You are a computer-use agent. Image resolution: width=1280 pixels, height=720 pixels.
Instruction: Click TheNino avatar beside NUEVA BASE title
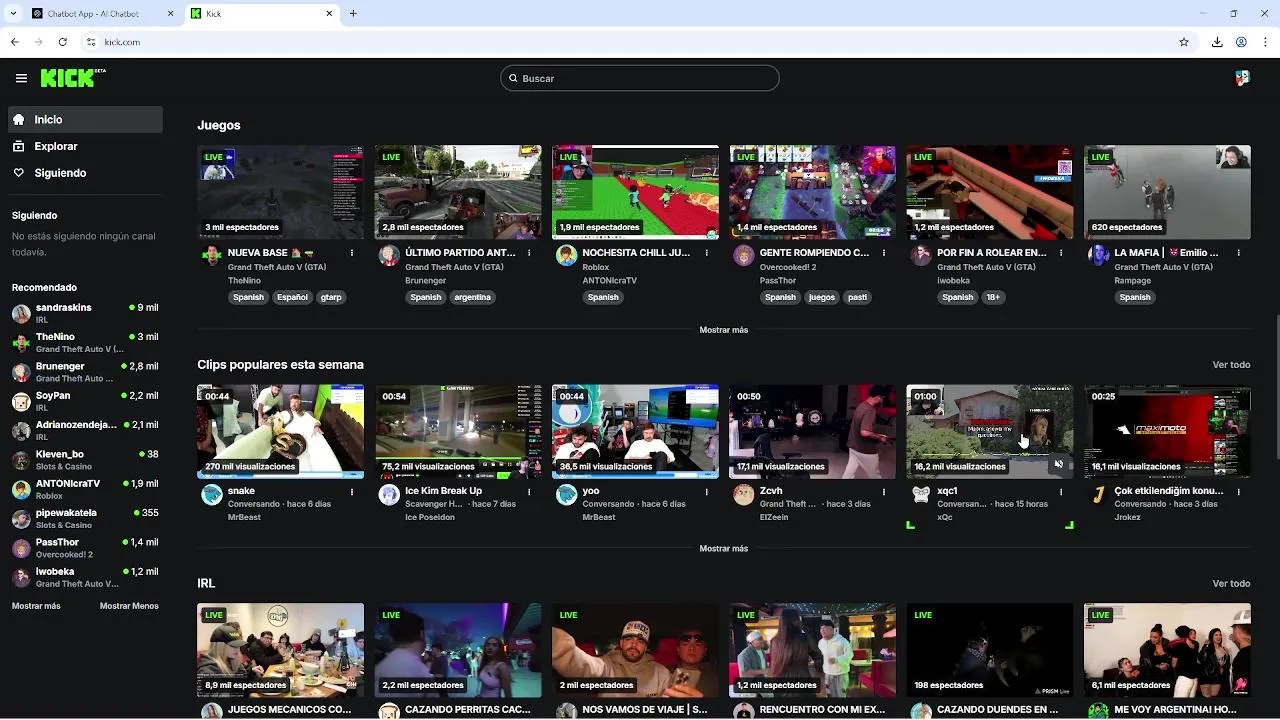point(211,255)
